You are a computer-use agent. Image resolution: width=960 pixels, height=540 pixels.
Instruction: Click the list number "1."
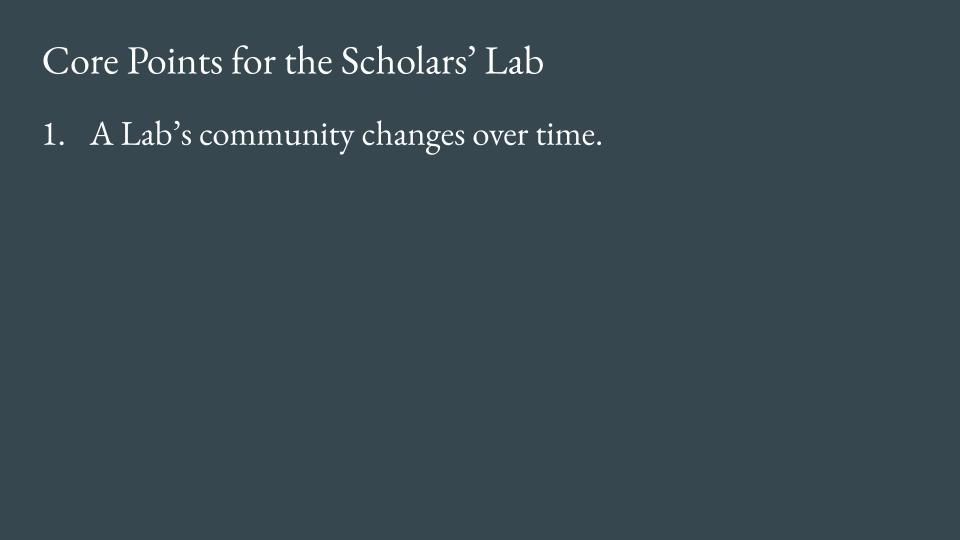pyautogui.click(x=53, y=134)
